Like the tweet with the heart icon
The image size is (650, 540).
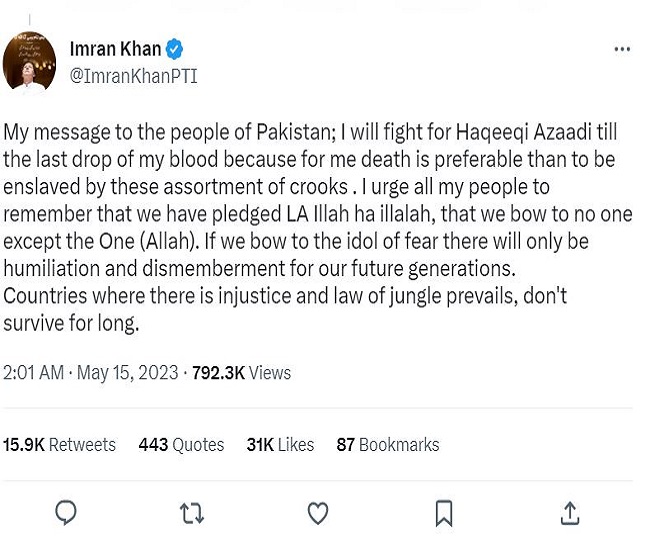tap(318, 513)
